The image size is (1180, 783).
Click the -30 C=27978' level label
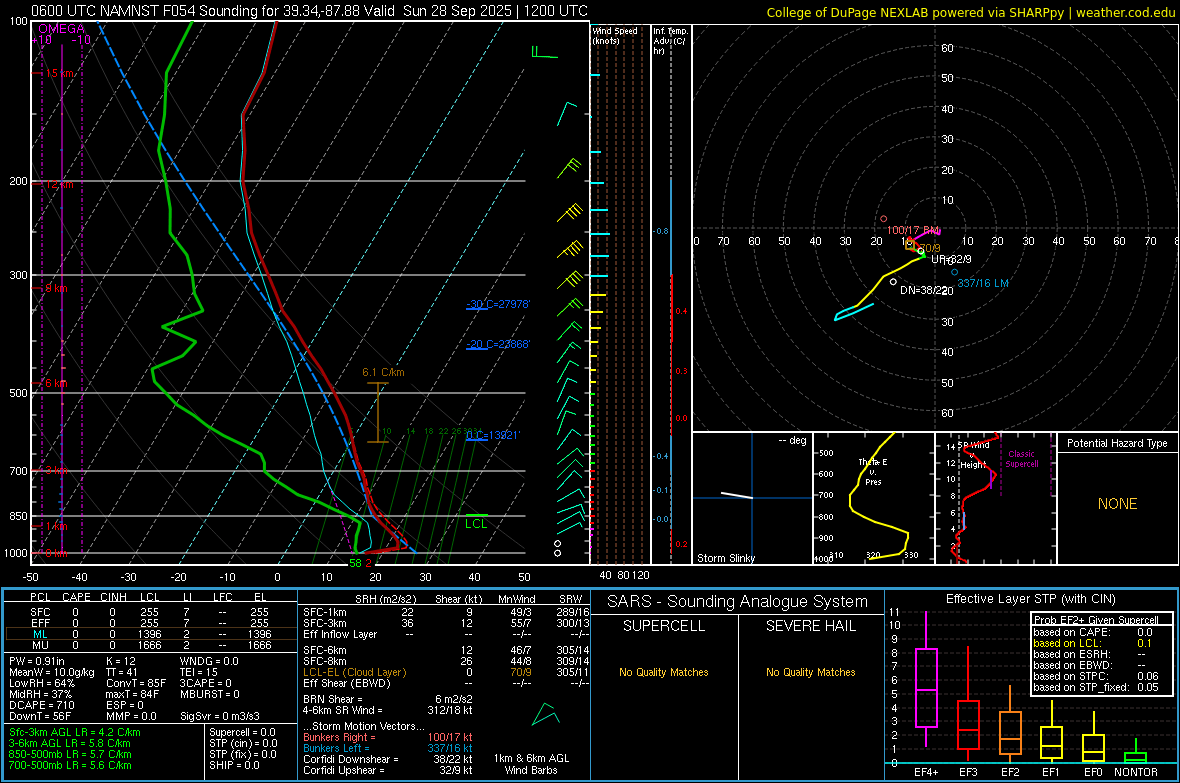click(498, 304)
